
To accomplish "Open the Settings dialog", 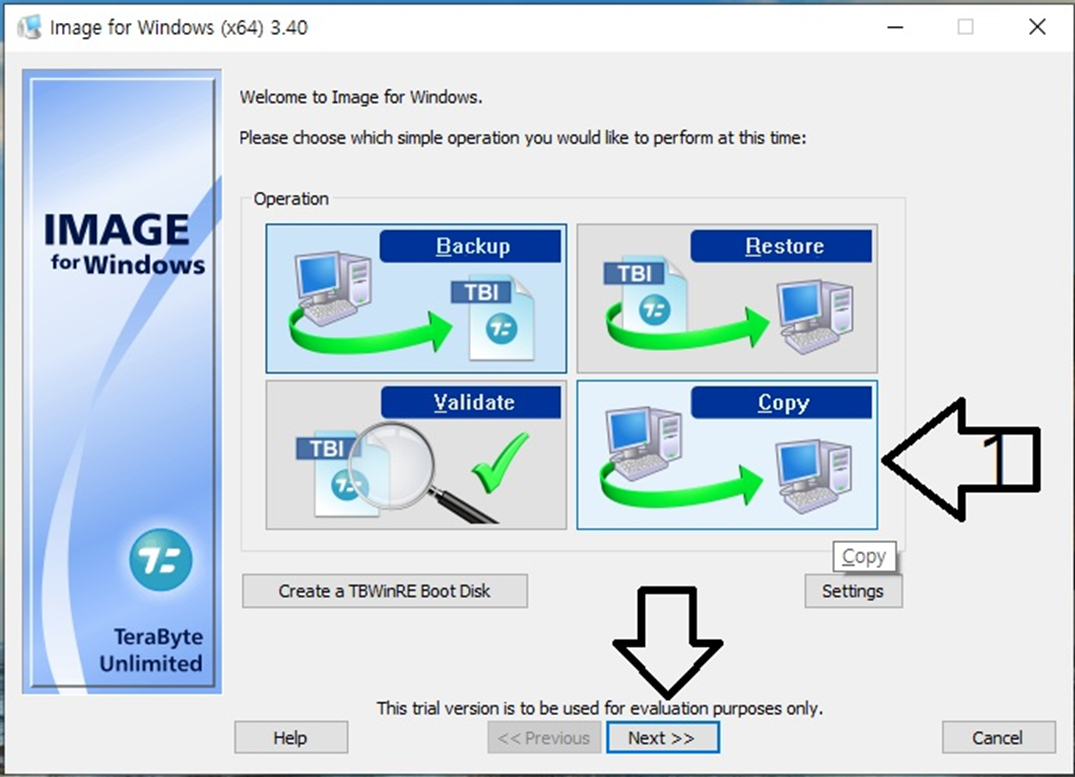I will click(x=853, y=591).
